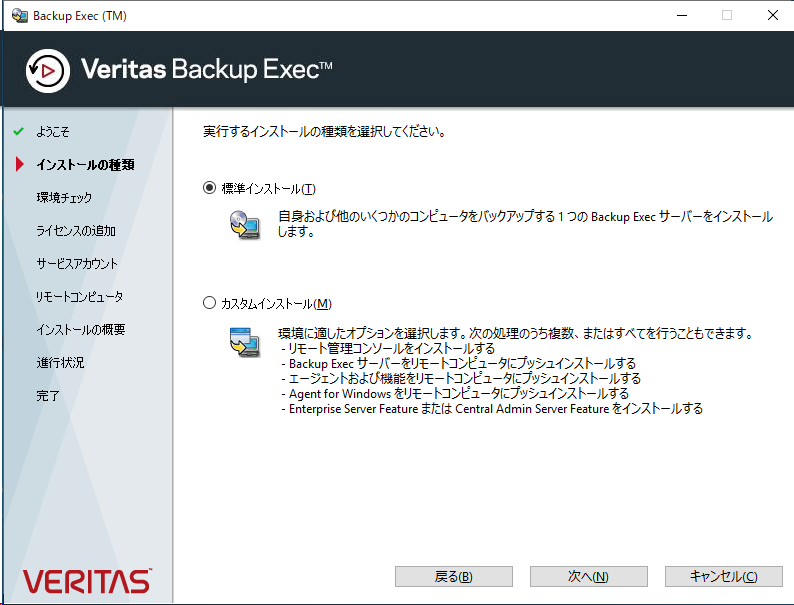The image size is (794, 605).
Task: Click the line エージェントおよび機能をリモートコンピュータに
Action: click(x=461, y=378)
